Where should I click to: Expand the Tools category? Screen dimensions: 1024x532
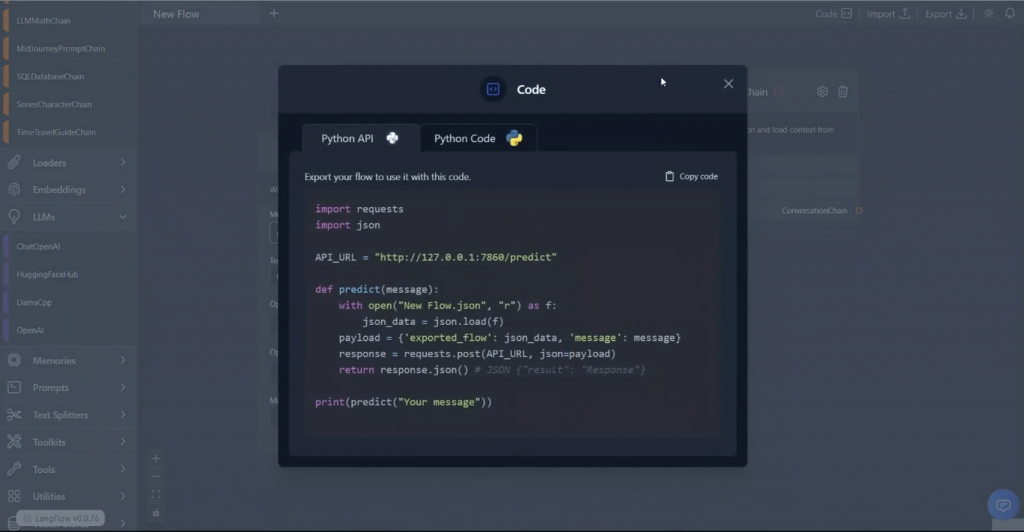68,469
